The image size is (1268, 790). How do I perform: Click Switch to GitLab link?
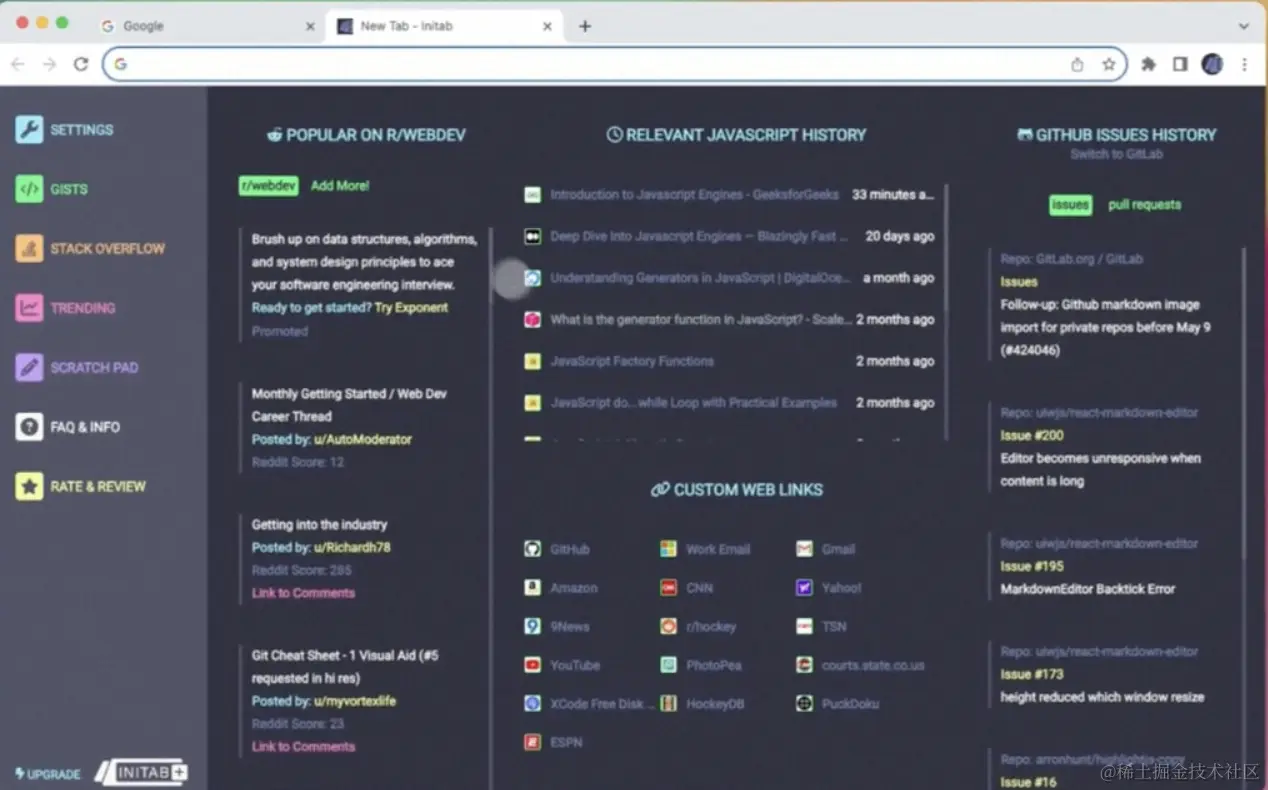1116,154
